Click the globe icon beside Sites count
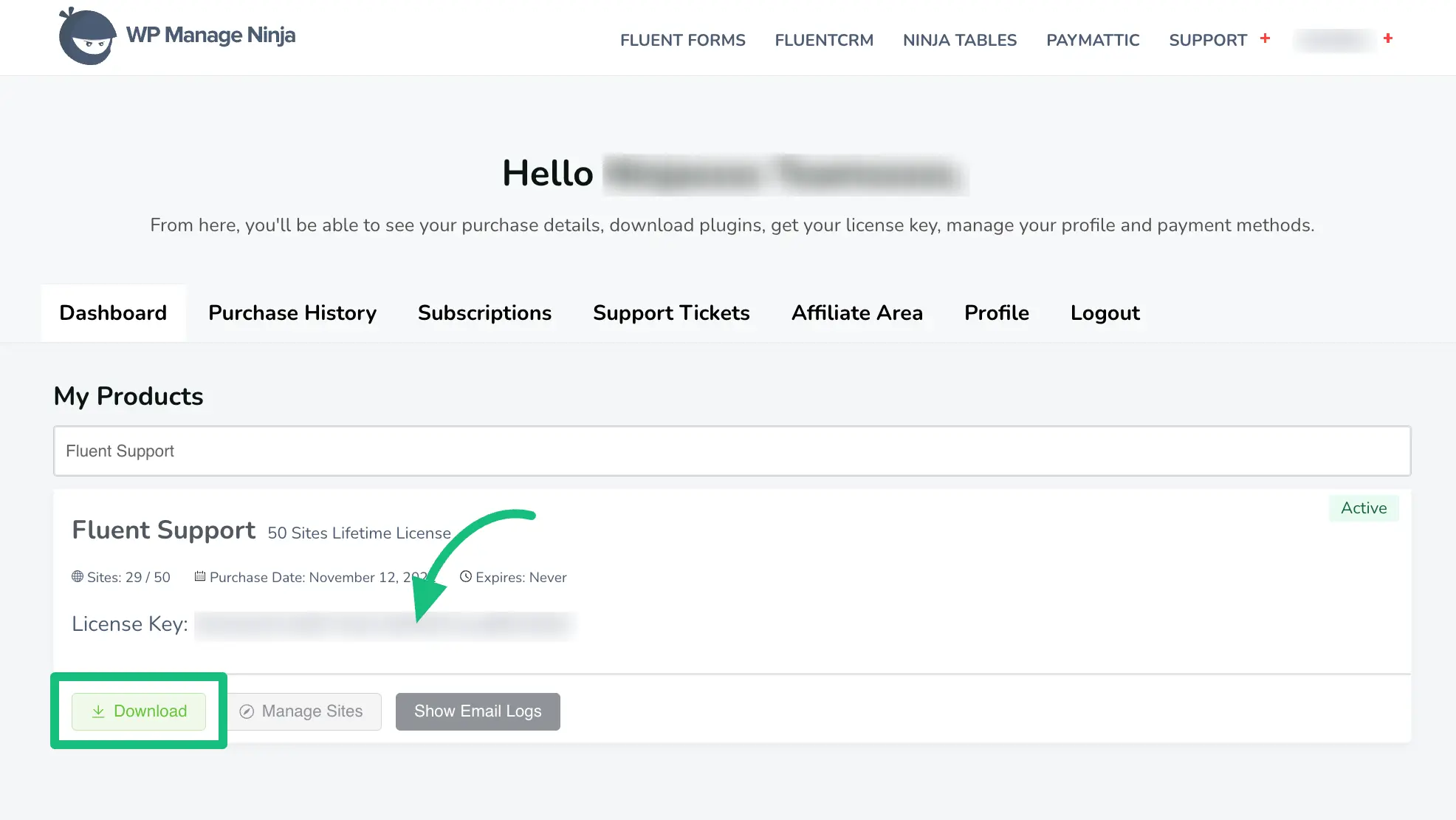The height and width of the screenshot is (820, 1456). 78,576
